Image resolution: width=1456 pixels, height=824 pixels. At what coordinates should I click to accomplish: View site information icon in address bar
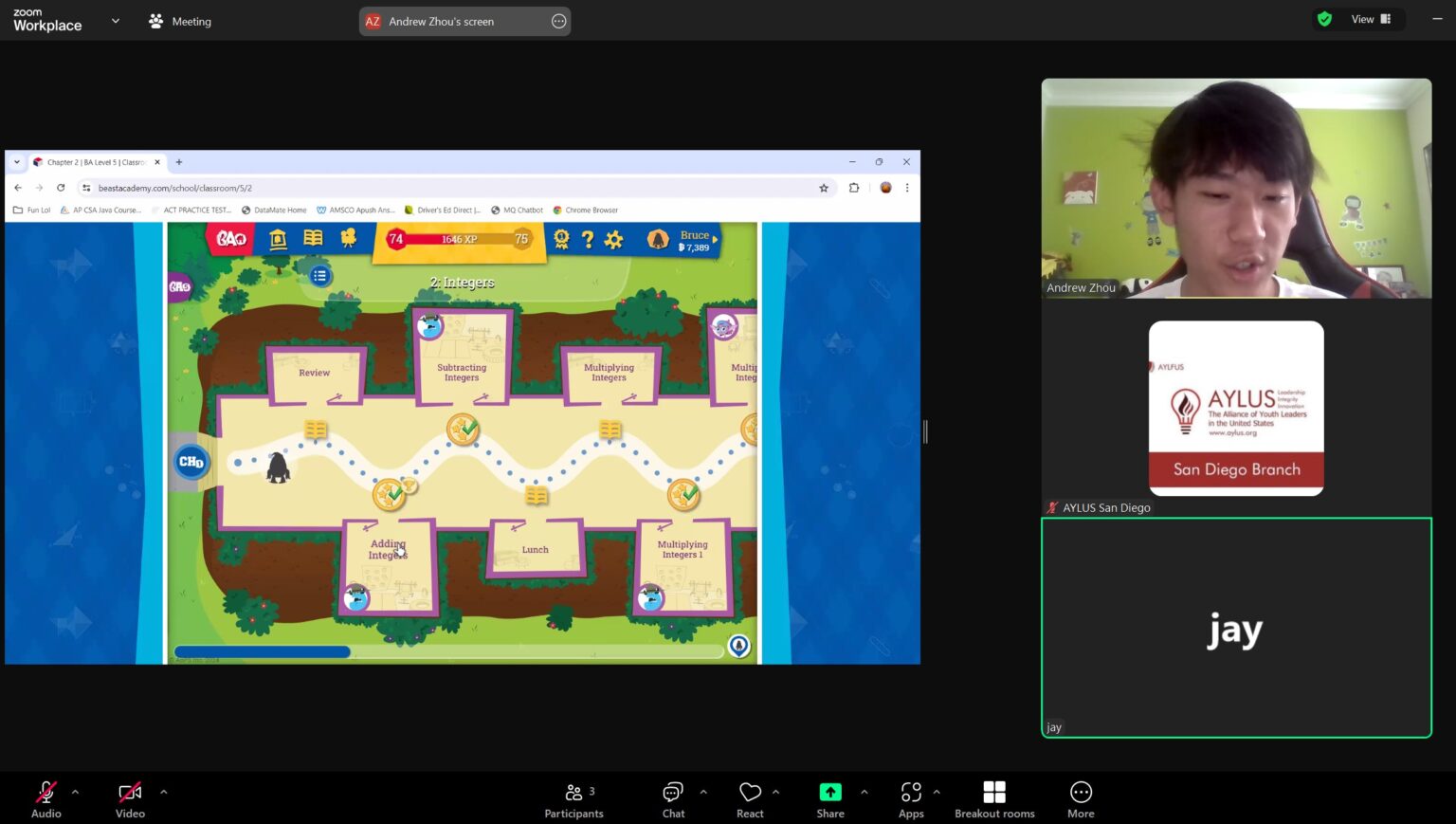pyautogui.click(x=86, y=188)
